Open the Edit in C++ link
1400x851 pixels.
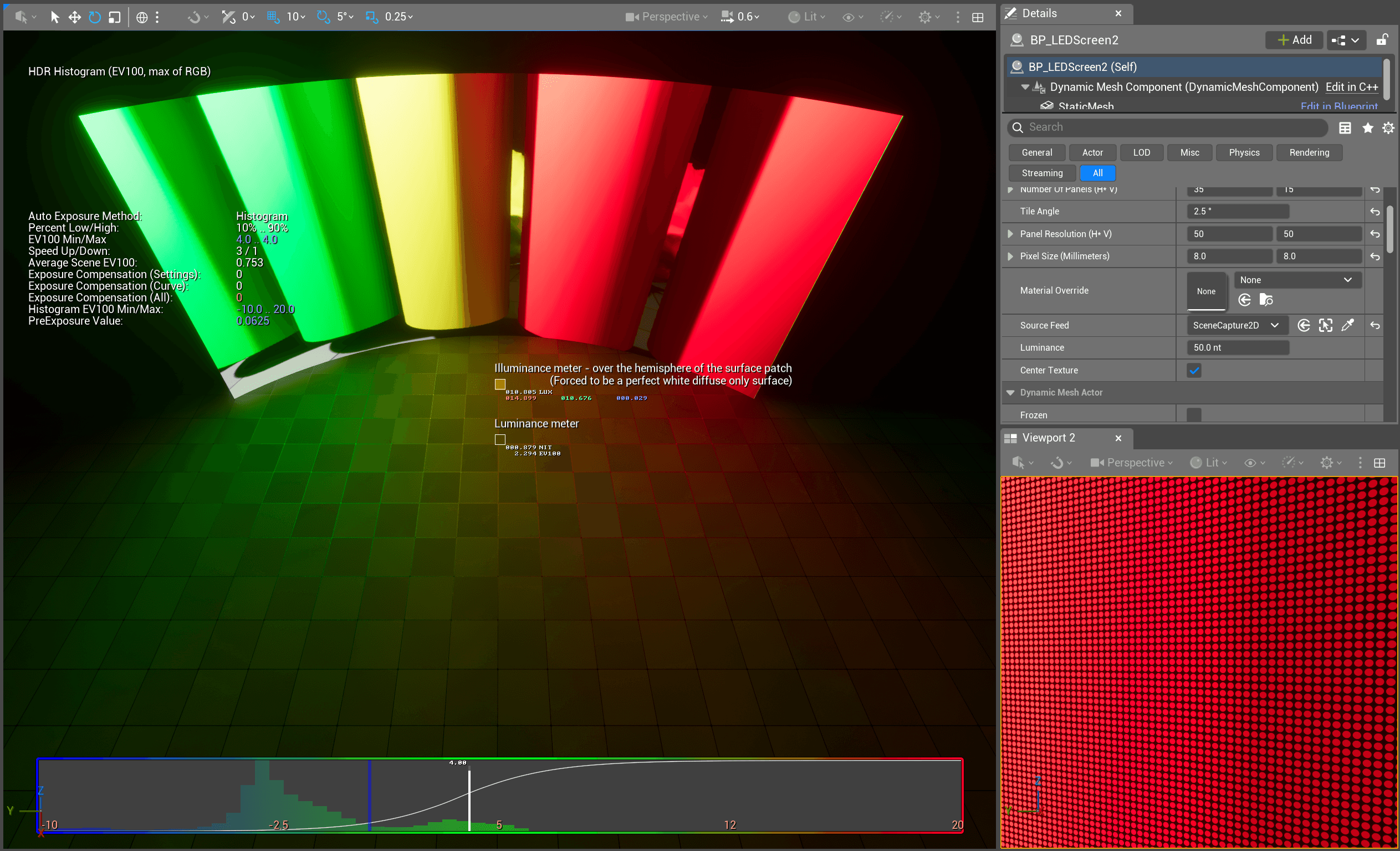(x=1351, y=87)
